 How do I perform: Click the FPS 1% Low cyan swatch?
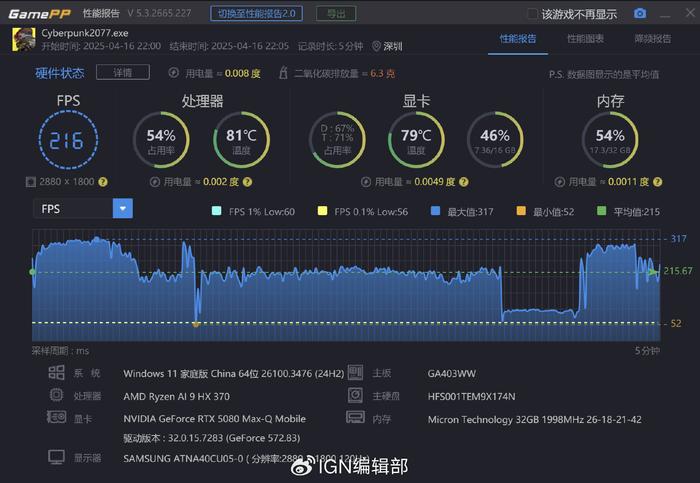216,211
